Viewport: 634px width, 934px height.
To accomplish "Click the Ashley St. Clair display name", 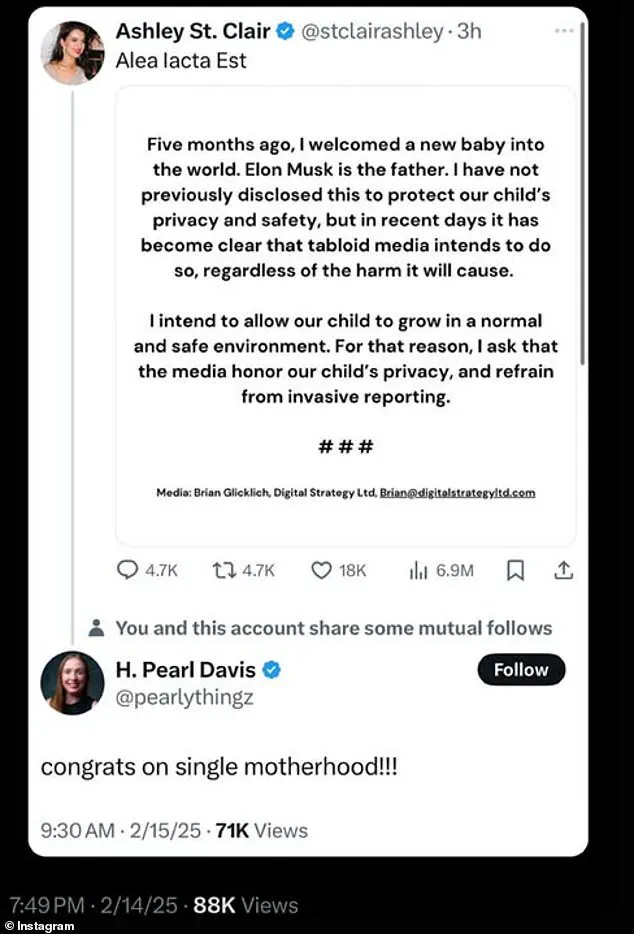I will coord(193,31).
